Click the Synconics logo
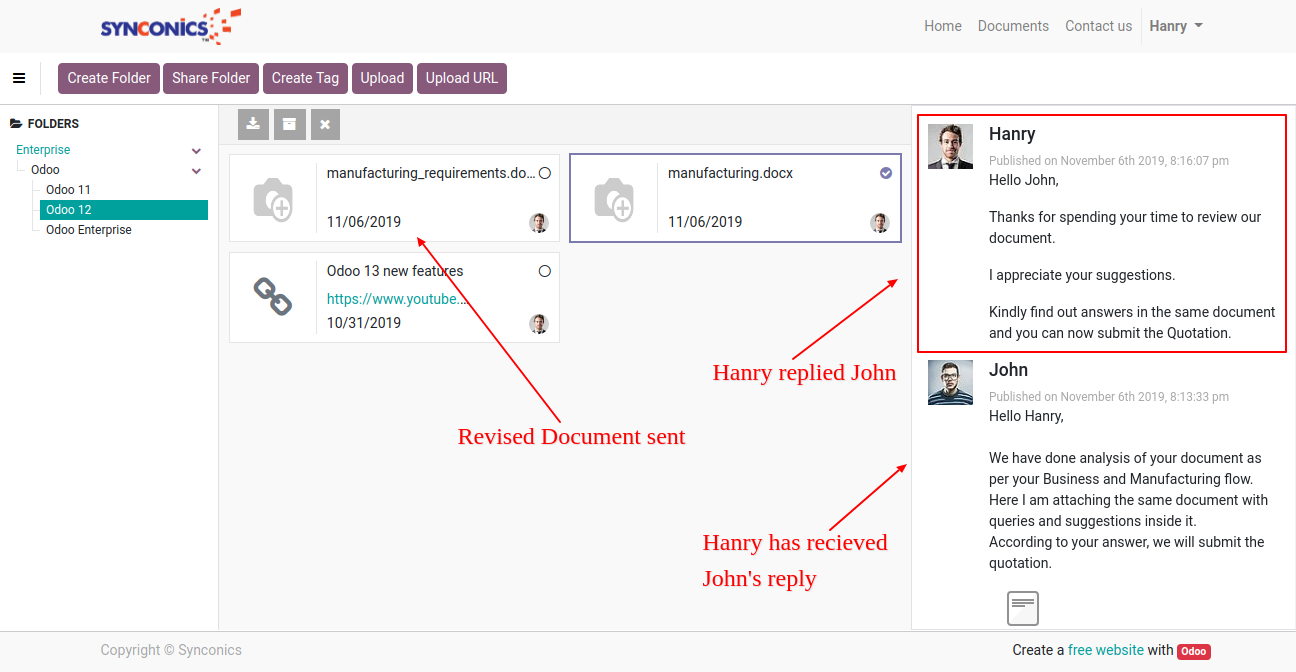 170,27
